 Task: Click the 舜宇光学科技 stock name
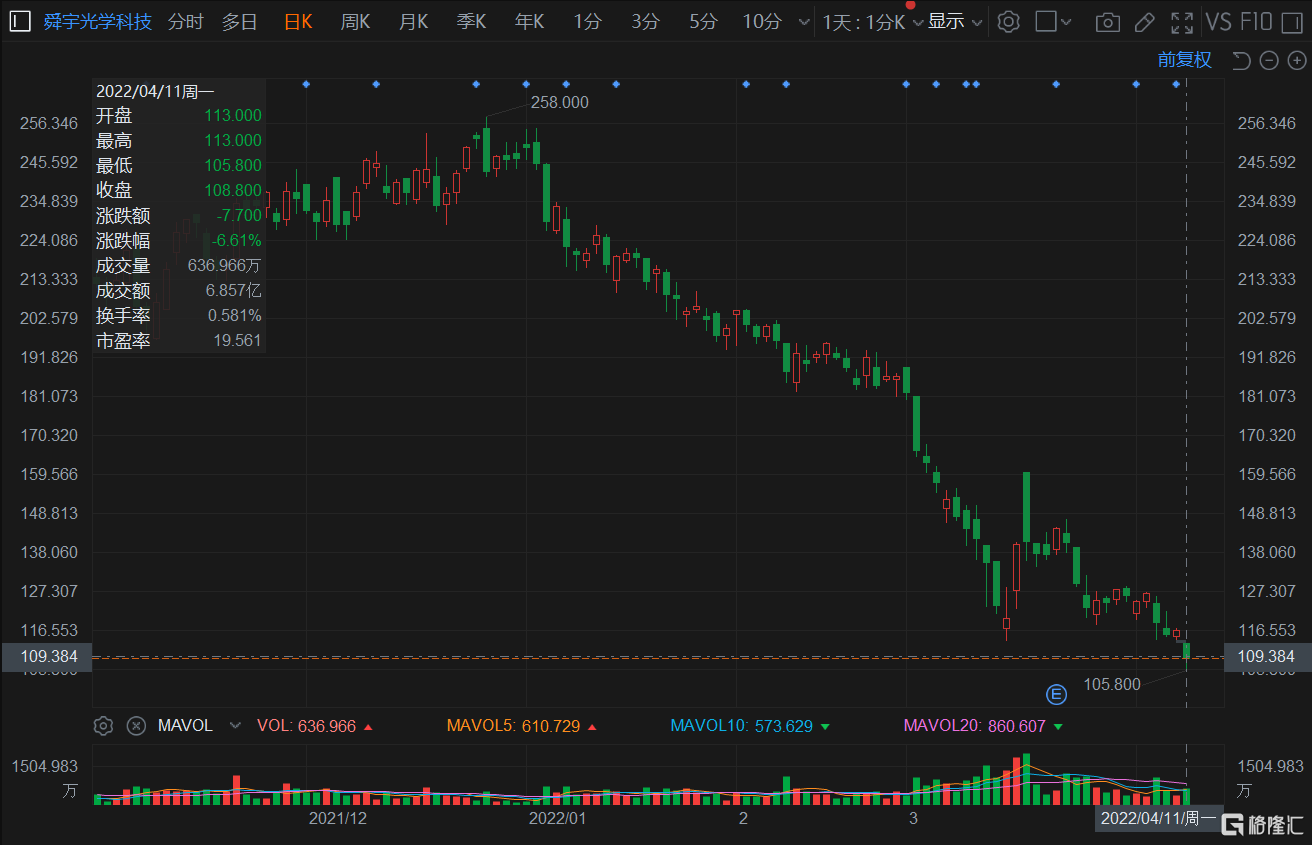[98, 21]
